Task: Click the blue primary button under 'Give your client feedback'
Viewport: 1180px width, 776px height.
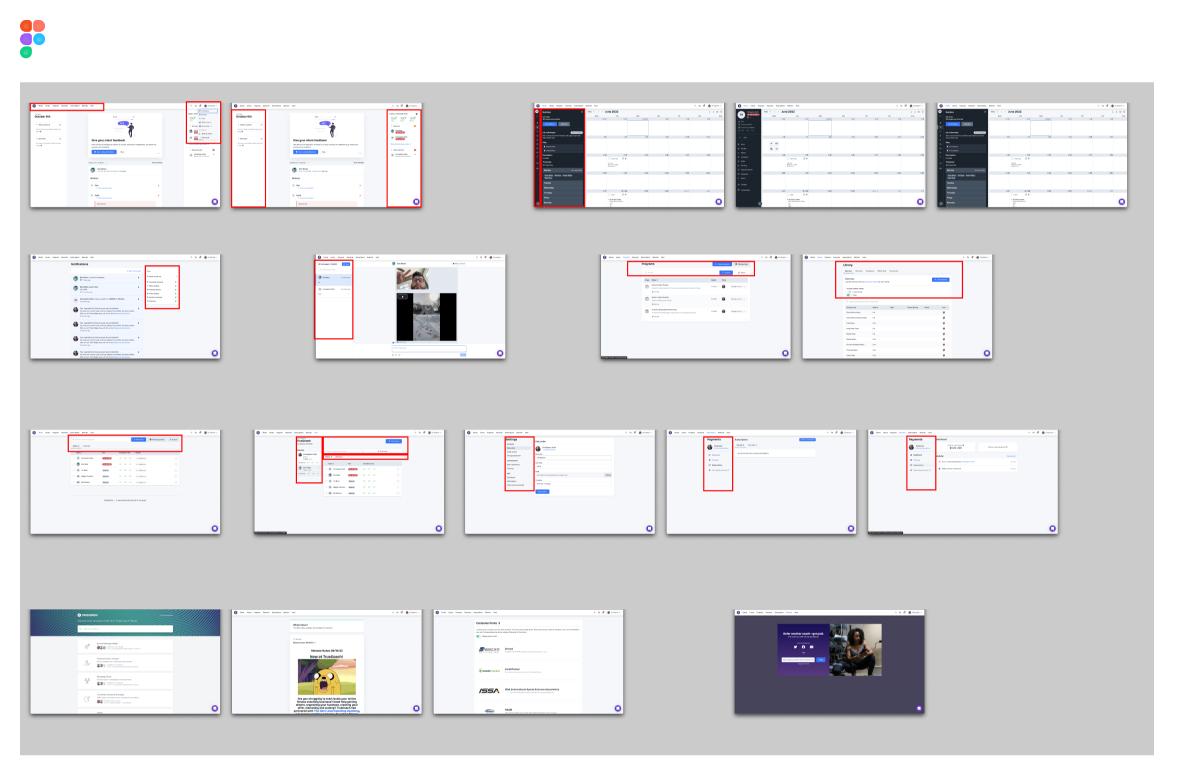Action: (104, 151)
